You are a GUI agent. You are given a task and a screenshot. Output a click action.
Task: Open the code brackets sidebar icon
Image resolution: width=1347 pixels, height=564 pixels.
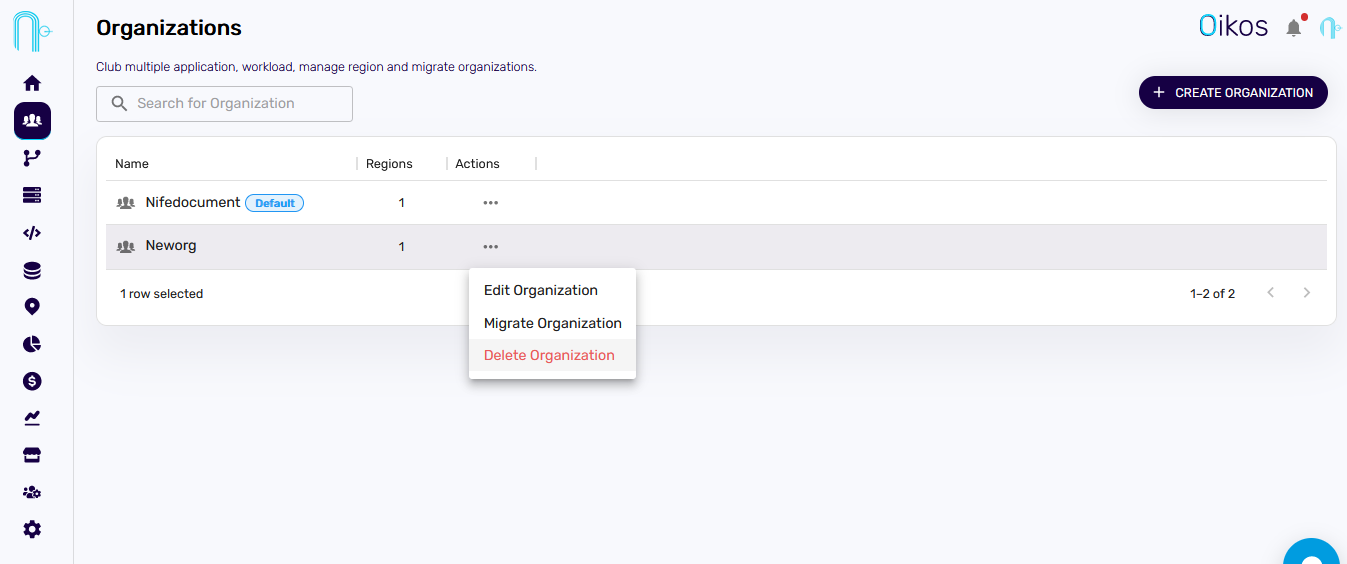tap(32, 233)
